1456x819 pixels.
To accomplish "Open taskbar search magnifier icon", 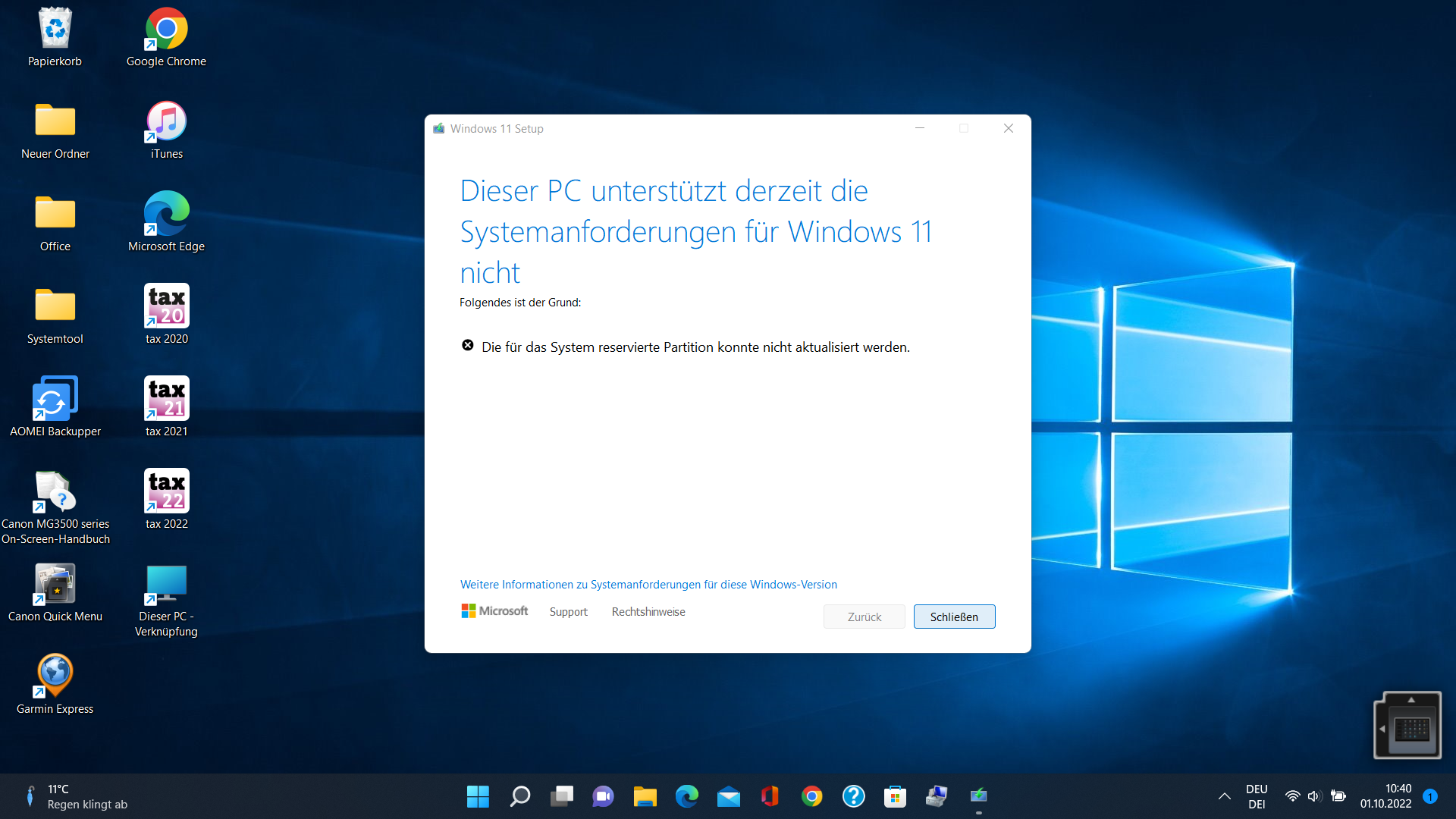I will click(x=520, y=796).
